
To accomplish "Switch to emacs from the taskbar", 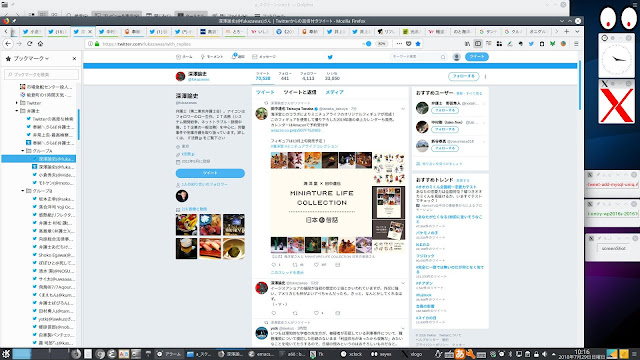I will [x=262, y=354].
